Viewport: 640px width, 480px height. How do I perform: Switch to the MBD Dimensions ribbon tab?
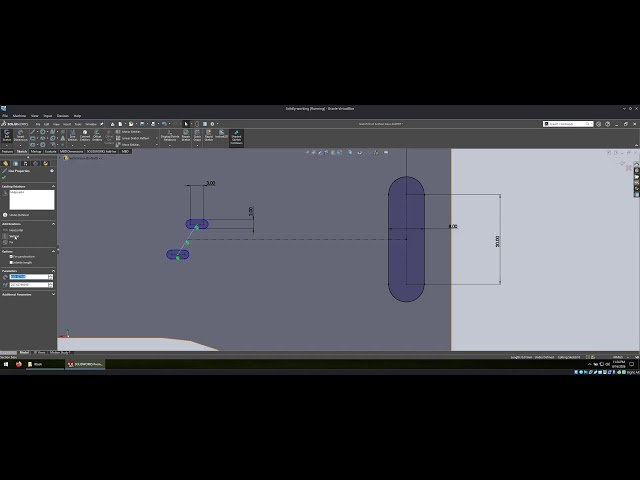pyautogui.click(x=71, y=151)
